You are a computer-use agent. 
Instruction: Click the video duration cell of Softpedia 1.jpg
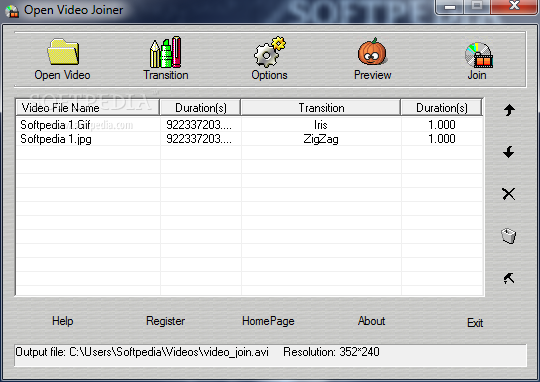(201, 139)
